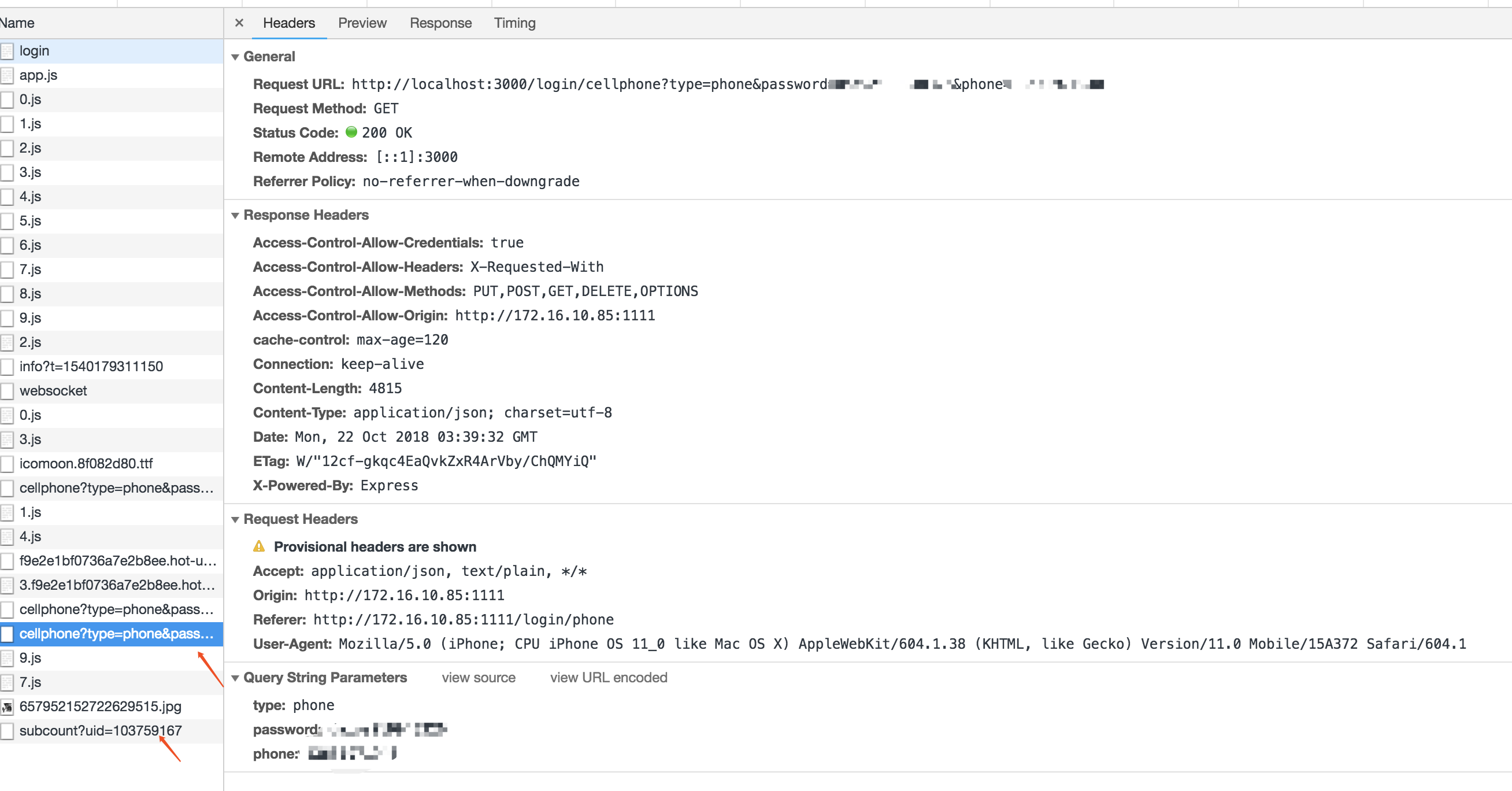Viewport: 1512px width, 791px height.
Task: Click the cache-control max-age=120 value
Action: (402, 340)
